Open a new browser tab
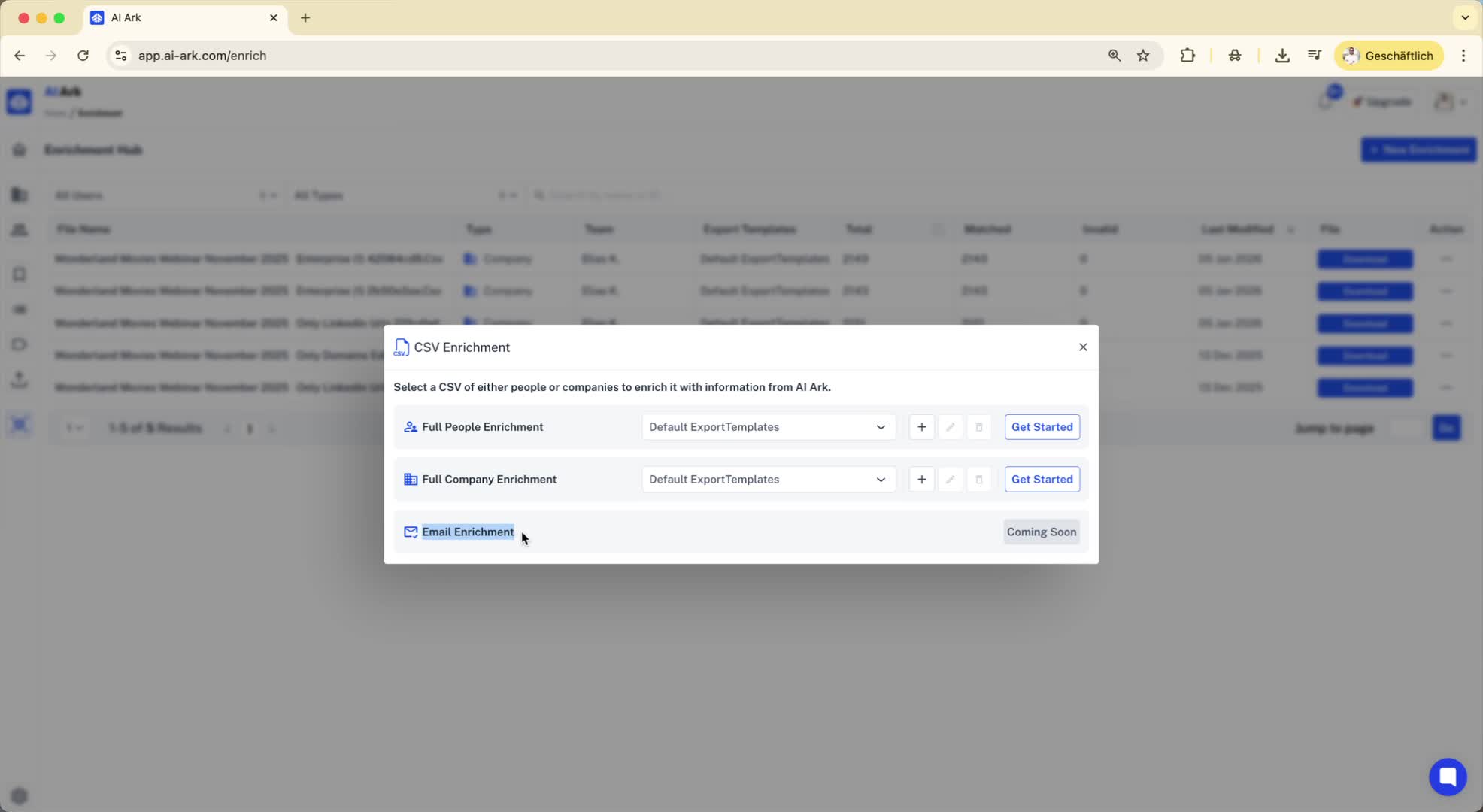The image size is (1483, 812). [305, 18]
